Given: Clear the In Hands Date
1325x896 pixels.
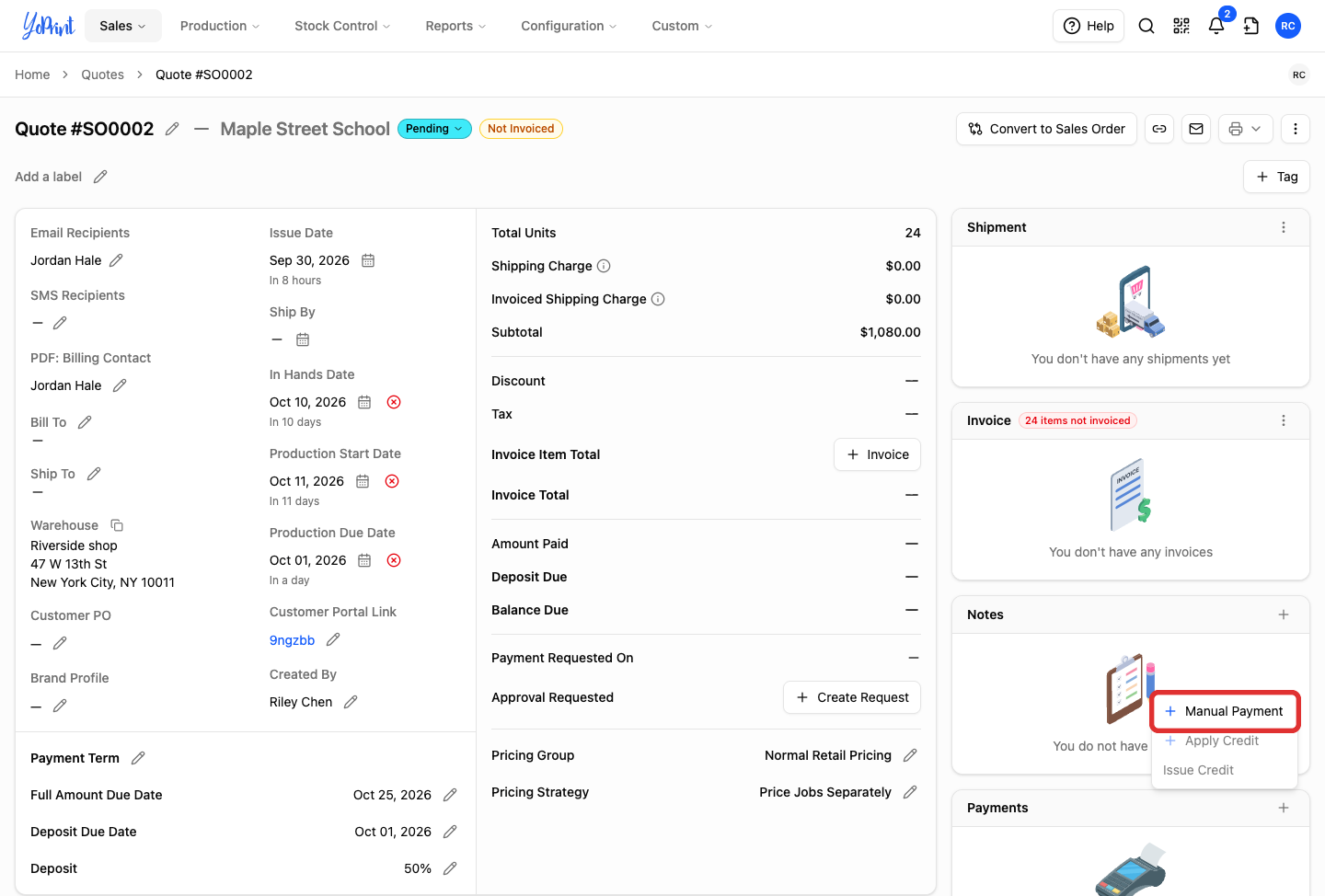Looking at the screenshot, I should coord(394,402).
